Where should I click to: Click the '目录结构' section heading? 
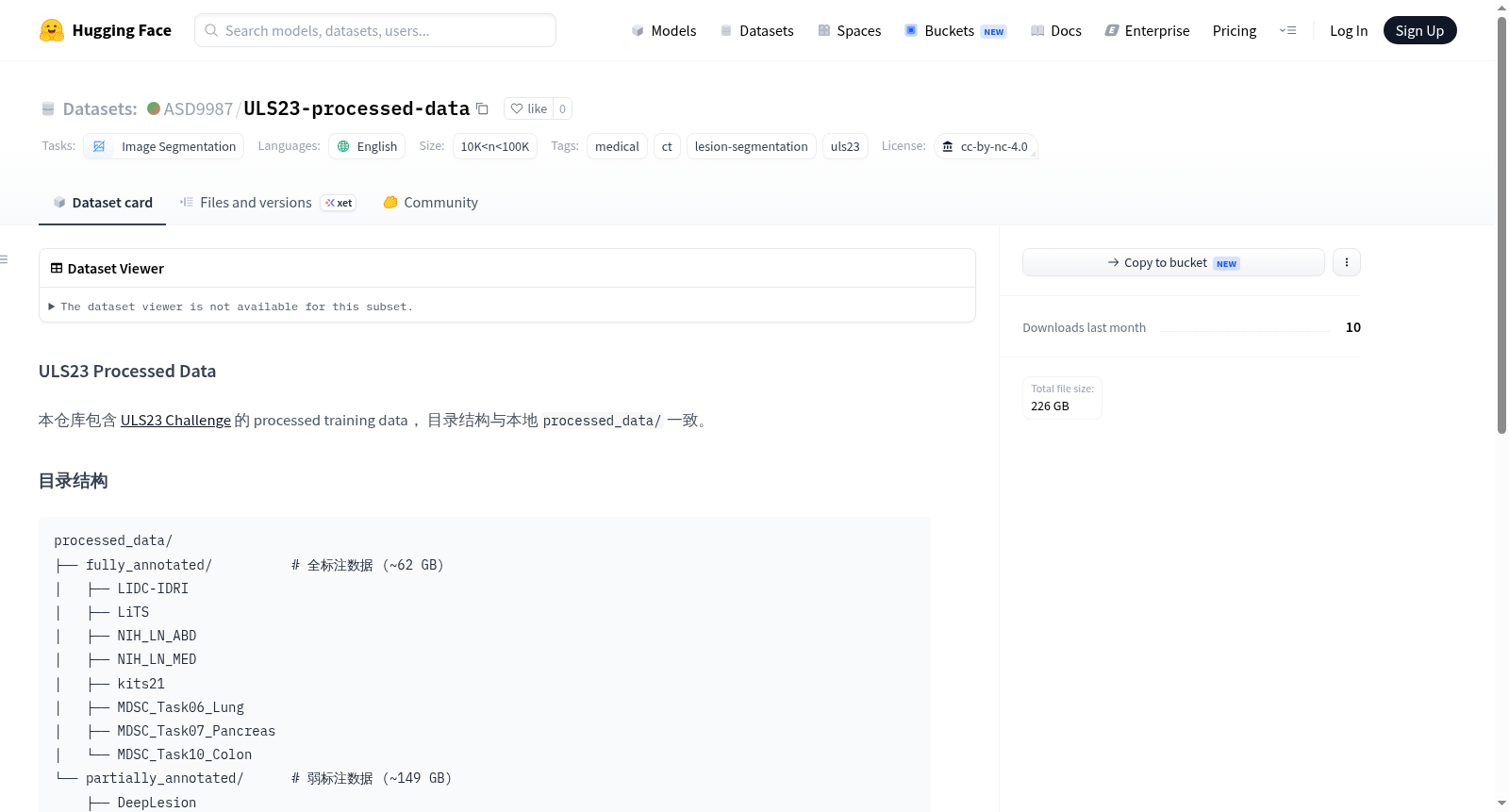pyautogui.click(x=74, y=481)
